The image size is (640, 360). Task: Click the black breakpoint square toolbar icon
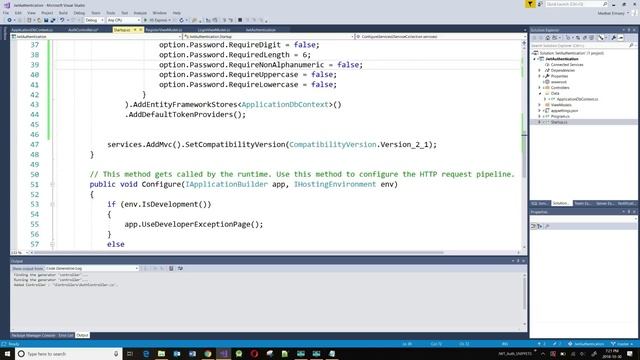click(x=240, y=20)
